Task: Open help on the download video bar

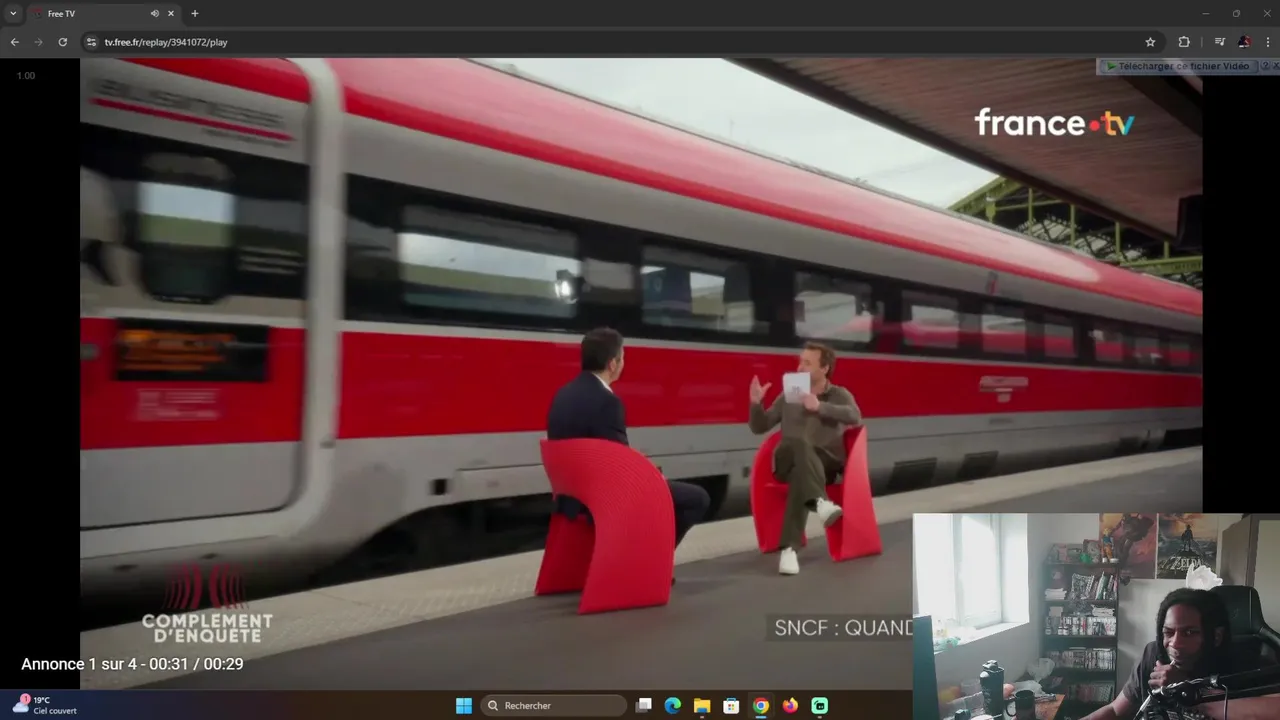Action: tap(1266, 66)
